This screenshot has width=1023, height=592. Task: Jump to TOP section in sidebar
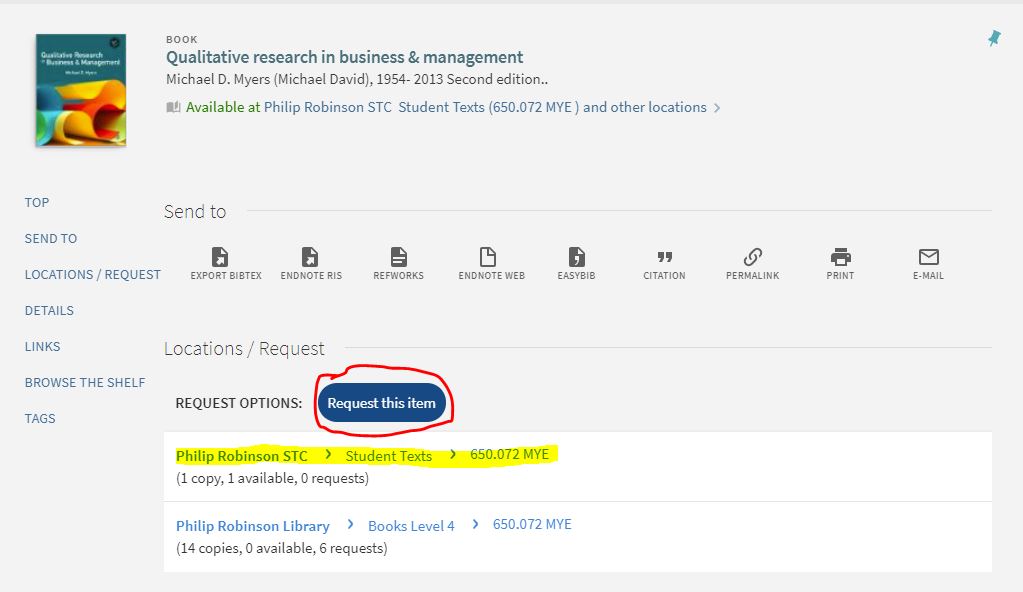37,203
